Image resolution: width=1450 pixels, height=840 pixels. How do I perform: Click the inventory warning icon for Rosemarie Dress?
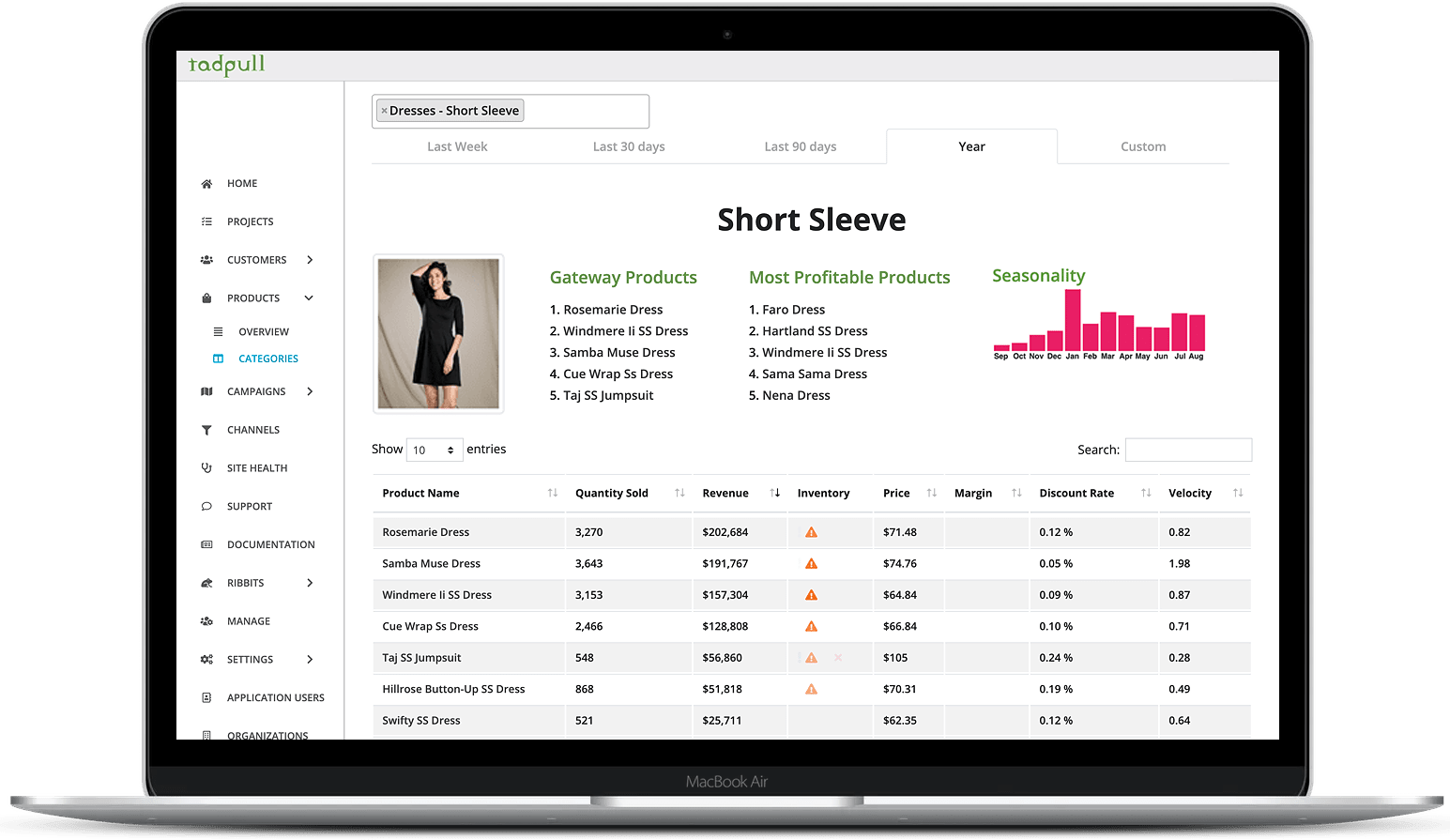pos(811,532)
